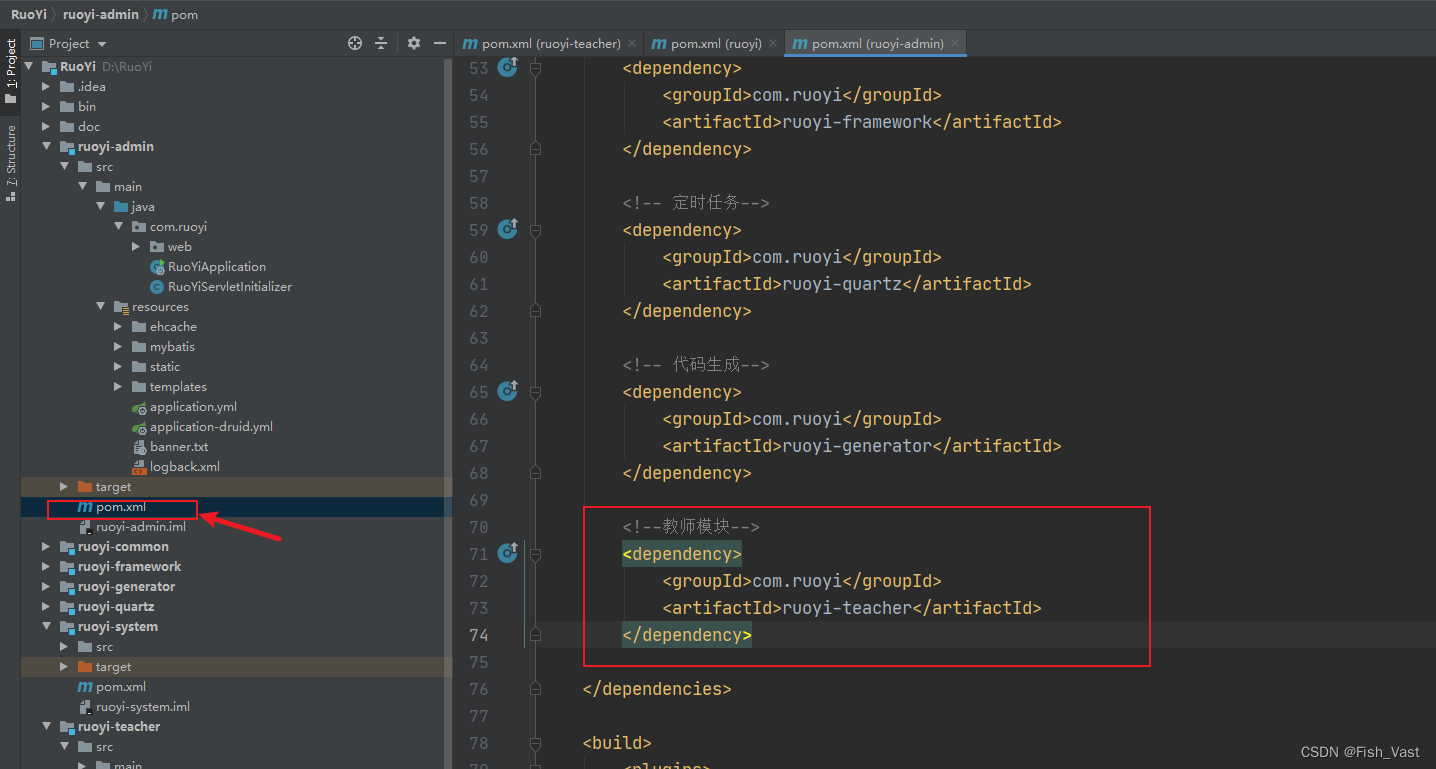Click the locate/scroll-from-source target icon

354,43
